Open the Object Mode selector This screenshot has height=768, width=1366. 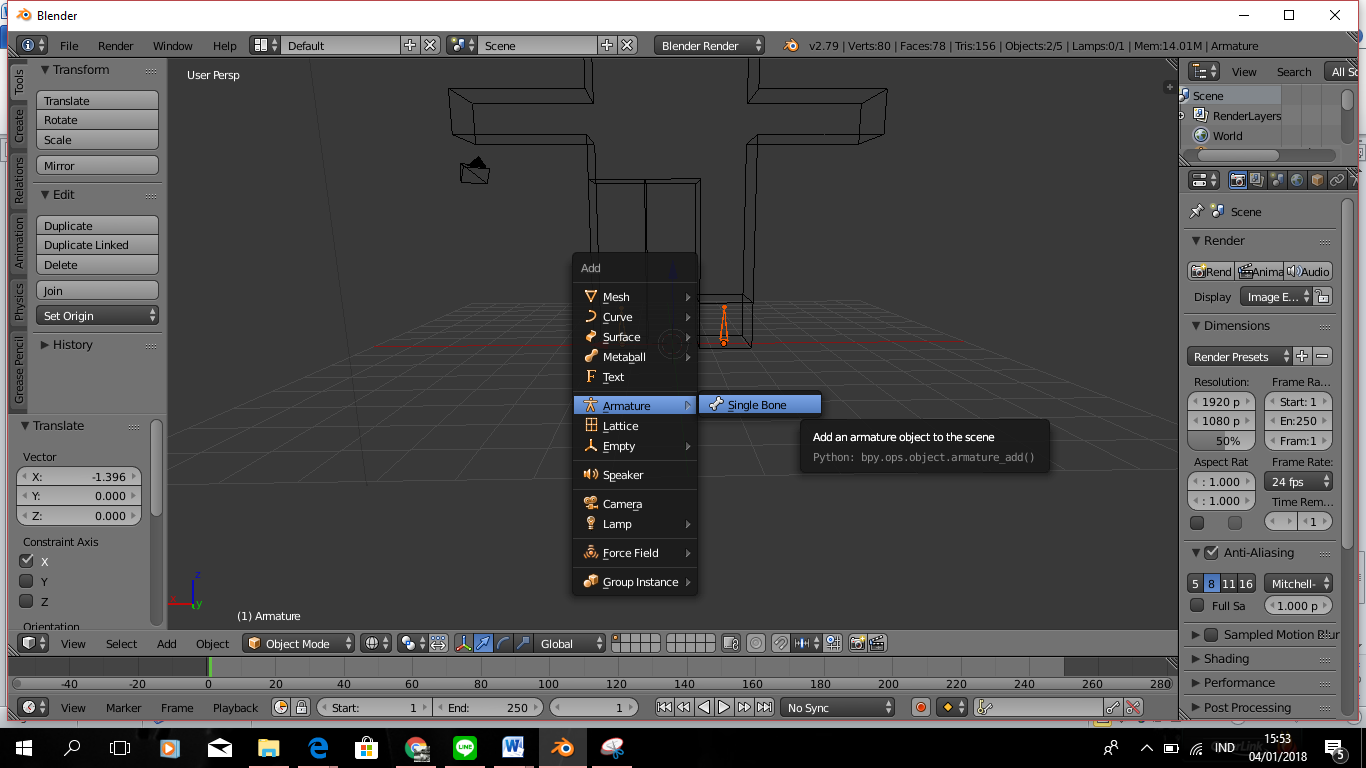coord(299,644)
